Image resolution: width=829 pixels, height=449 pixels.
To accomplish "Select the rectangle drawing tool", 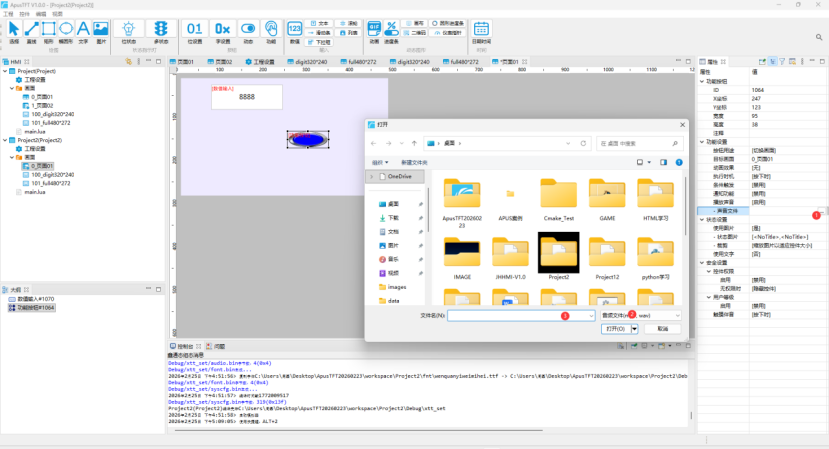I will pyautogui.click(x=48, y=29).
